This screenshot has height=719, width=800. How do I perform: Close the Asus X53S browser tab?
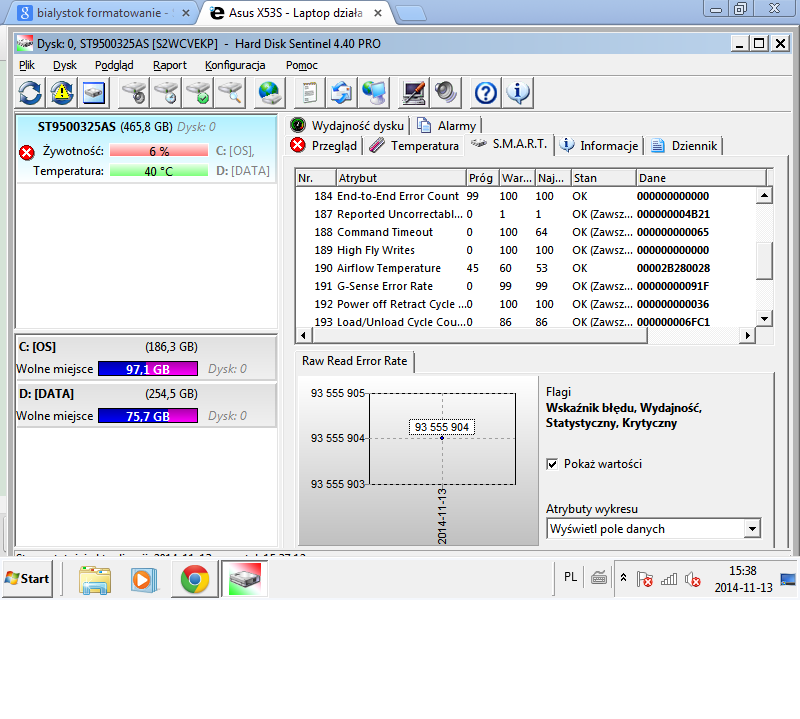click(378, 13)
